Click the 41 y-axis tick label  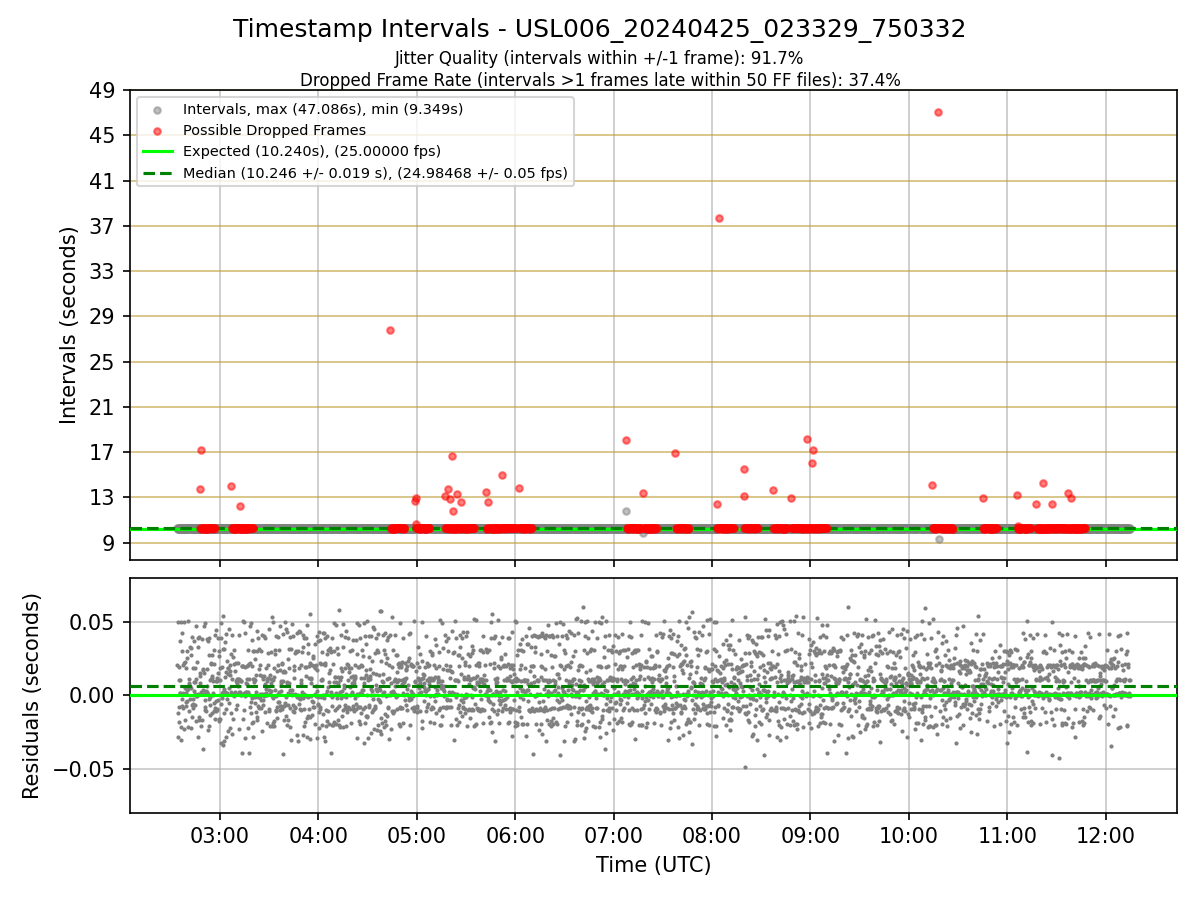(x=104, y=181)
